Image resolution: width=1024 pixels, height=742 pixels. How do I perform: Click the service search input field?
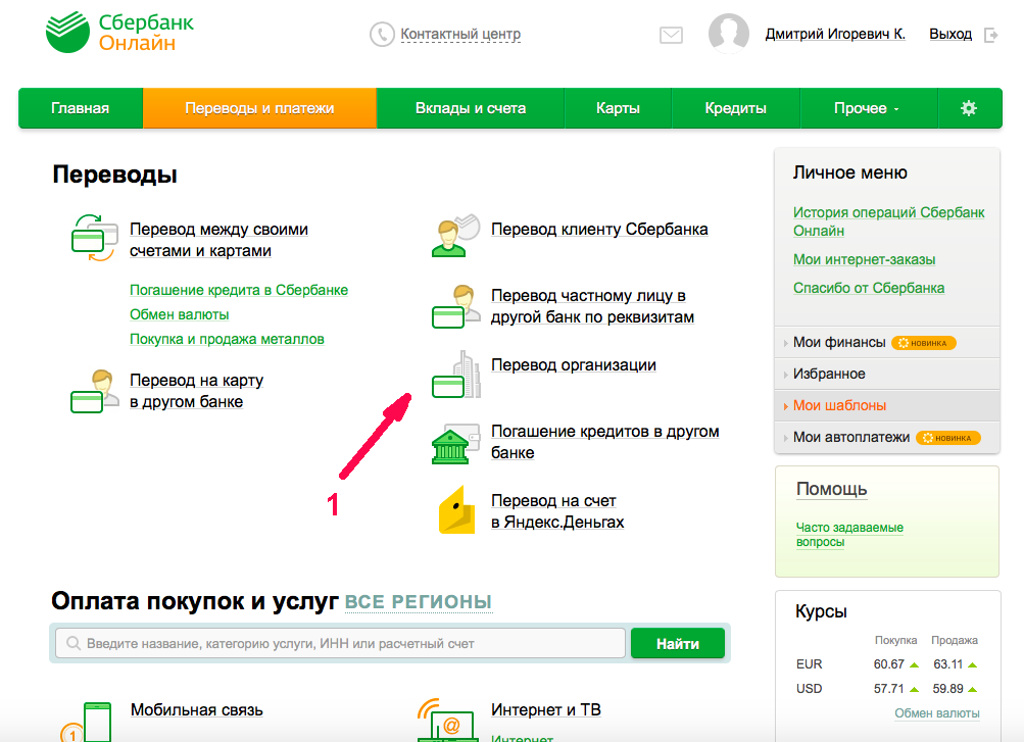click(340, 643)
